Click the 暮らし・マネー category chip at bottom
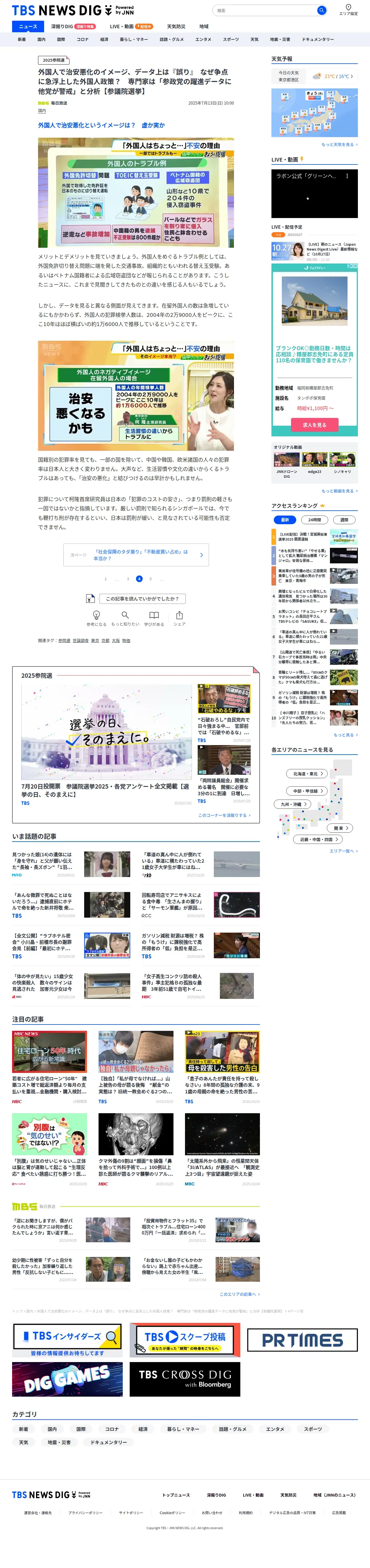The height and width of the screenshot is (1568, 370). coord(183,1429)
